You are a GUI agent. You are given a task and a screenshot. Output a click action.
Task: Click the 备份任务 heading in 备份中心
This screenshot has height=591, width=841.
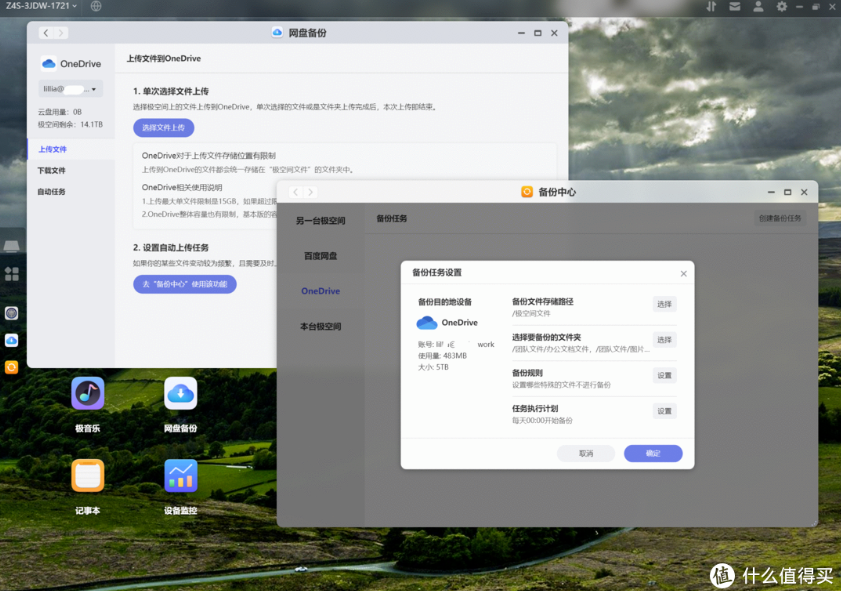point(392,218)
